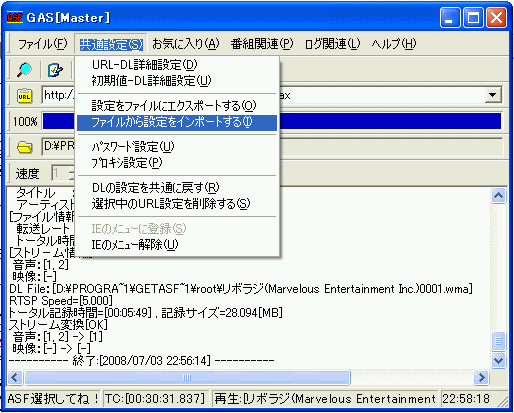Expand the URL address combo box arrow
This screenshot has width=514, height=413.
click(493, 95)
